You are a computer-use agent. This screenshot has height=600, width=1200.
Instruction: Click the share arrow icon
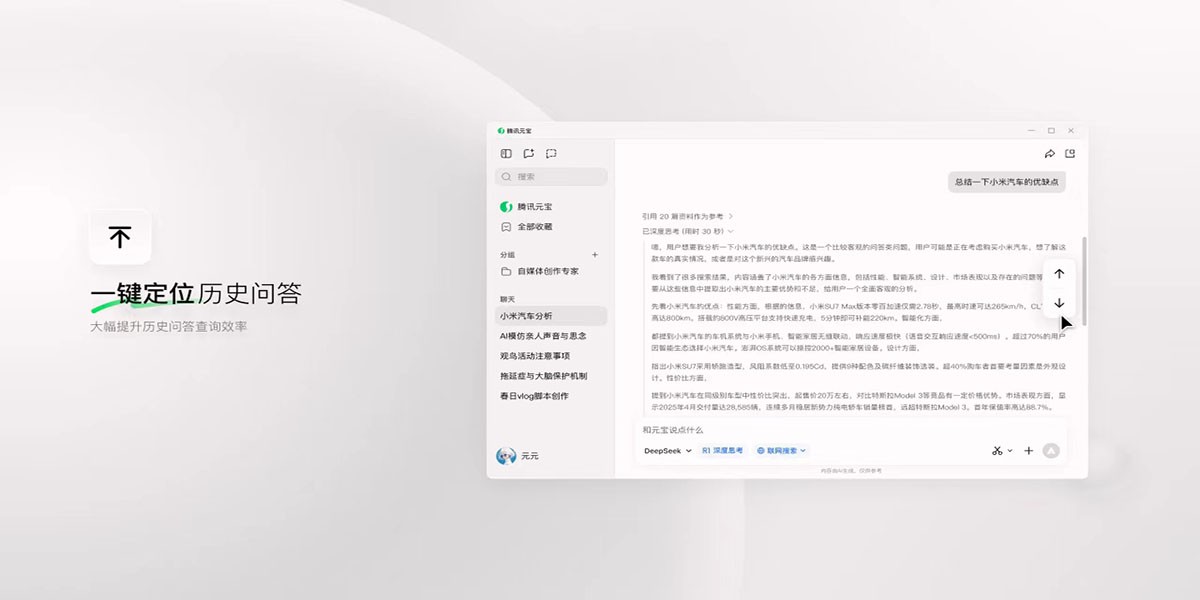coord(1049,154)
